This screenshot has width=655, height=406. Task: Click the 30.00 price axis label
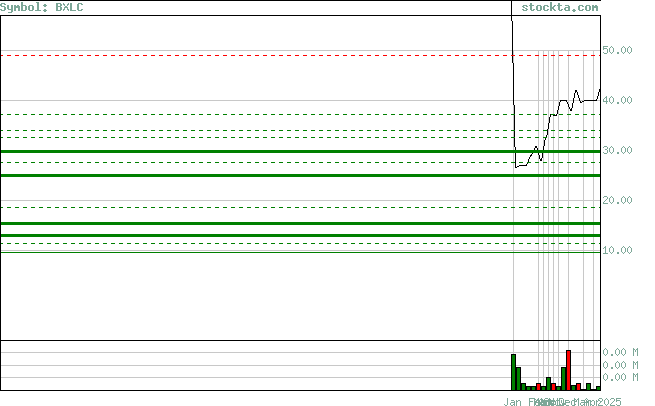coord(617,150)
